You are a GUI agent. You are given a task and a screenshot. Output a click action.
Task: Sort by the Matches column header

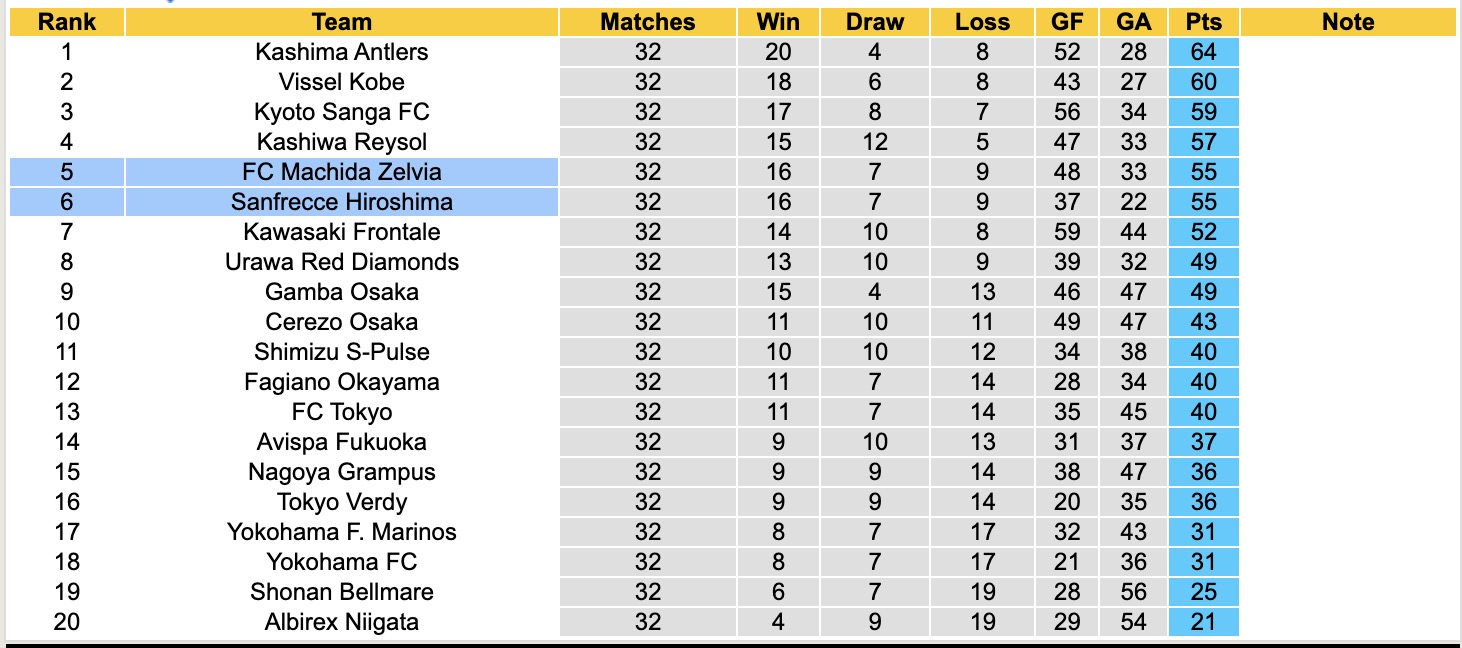[x=647, y=22]
